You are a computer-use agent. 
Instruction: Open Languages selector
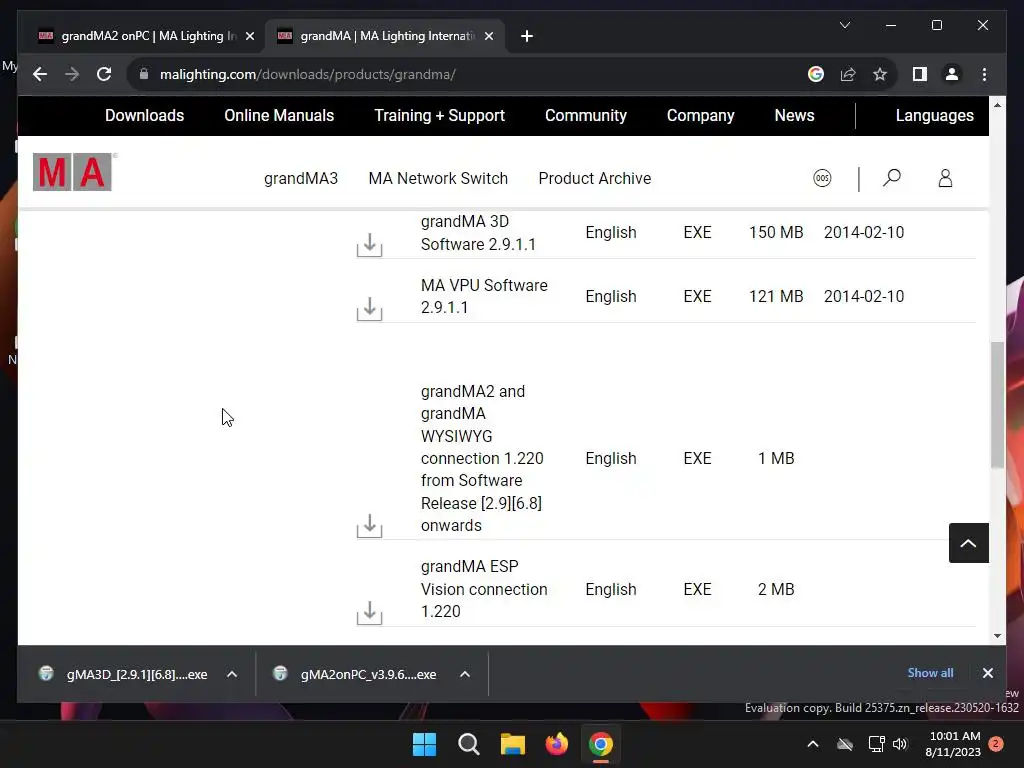point(935,116)
